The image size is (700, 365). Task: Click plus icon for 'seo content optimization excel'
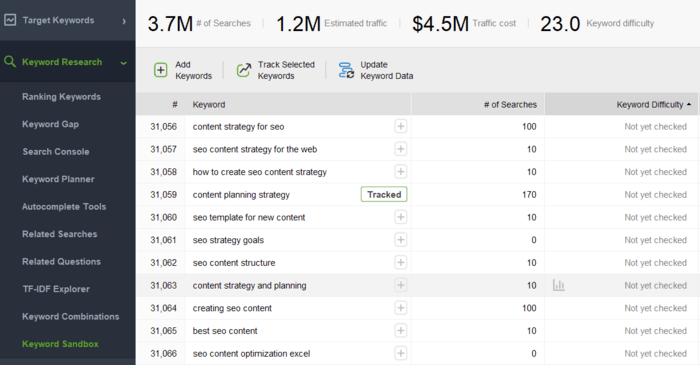(400, 353)
